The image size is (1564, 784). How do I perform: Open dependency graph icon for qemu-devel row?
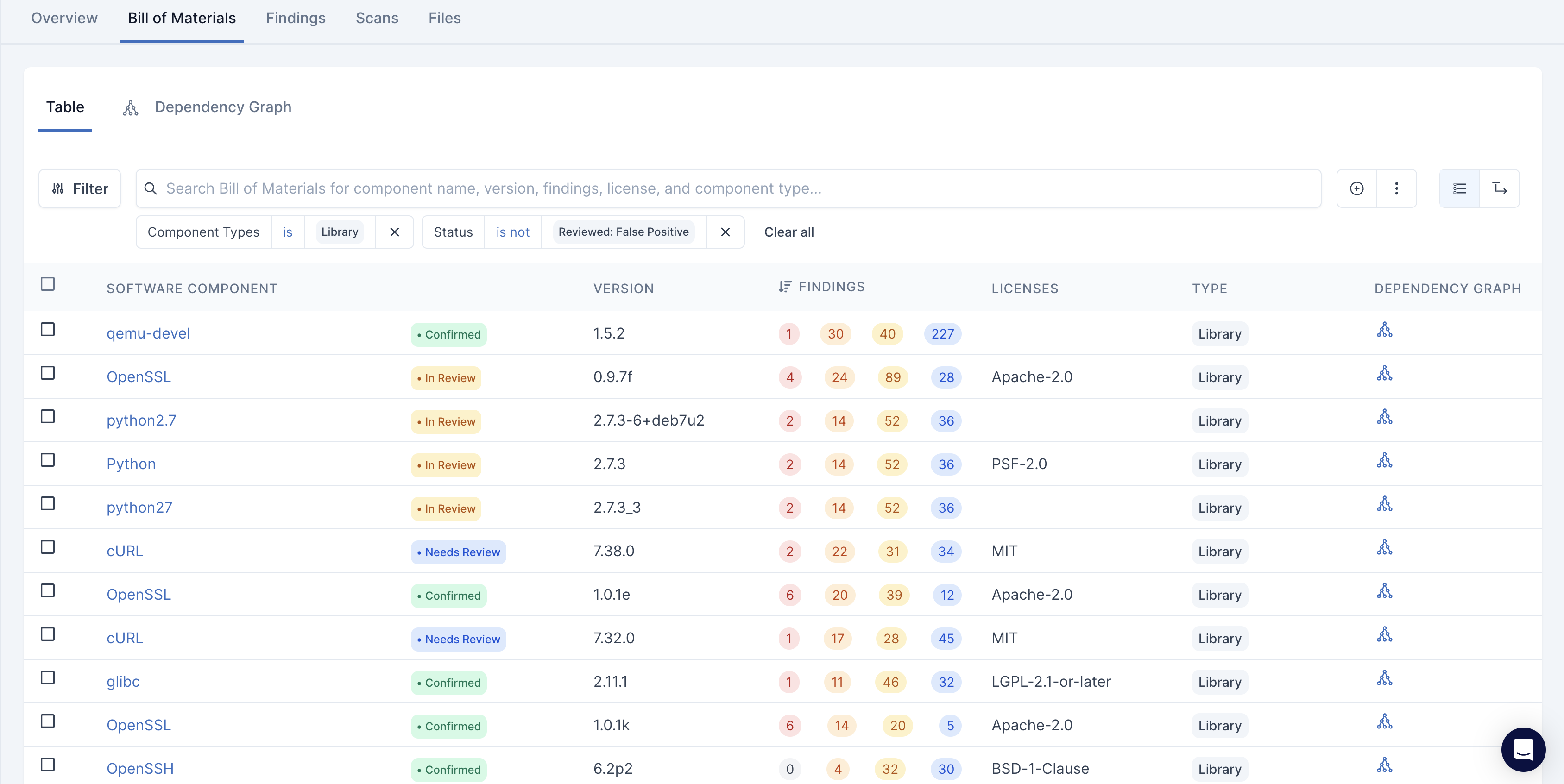1384,331
